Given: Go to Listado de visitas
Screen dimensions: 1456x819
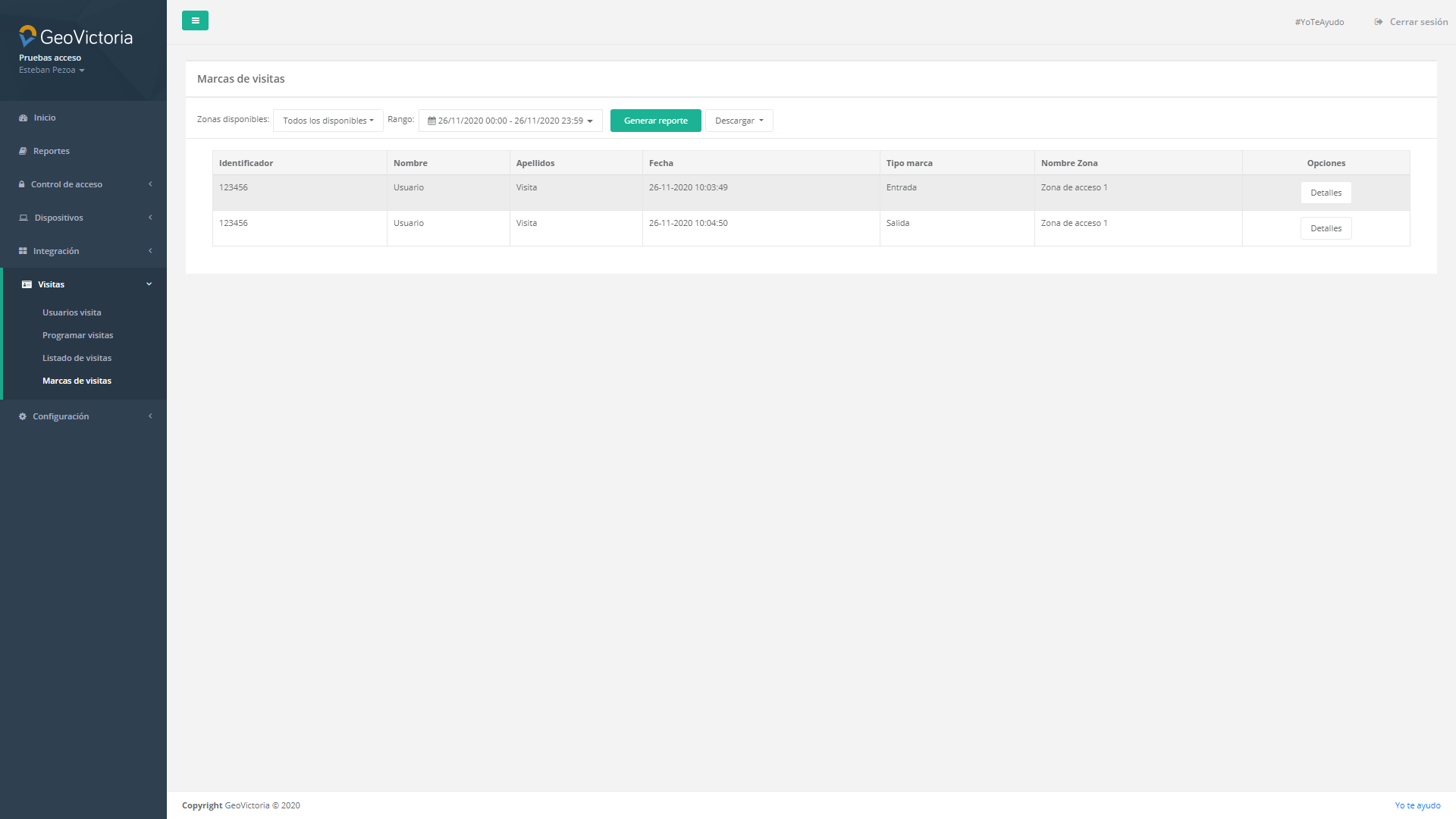Looking at the screenshot, I should (77, 358).
